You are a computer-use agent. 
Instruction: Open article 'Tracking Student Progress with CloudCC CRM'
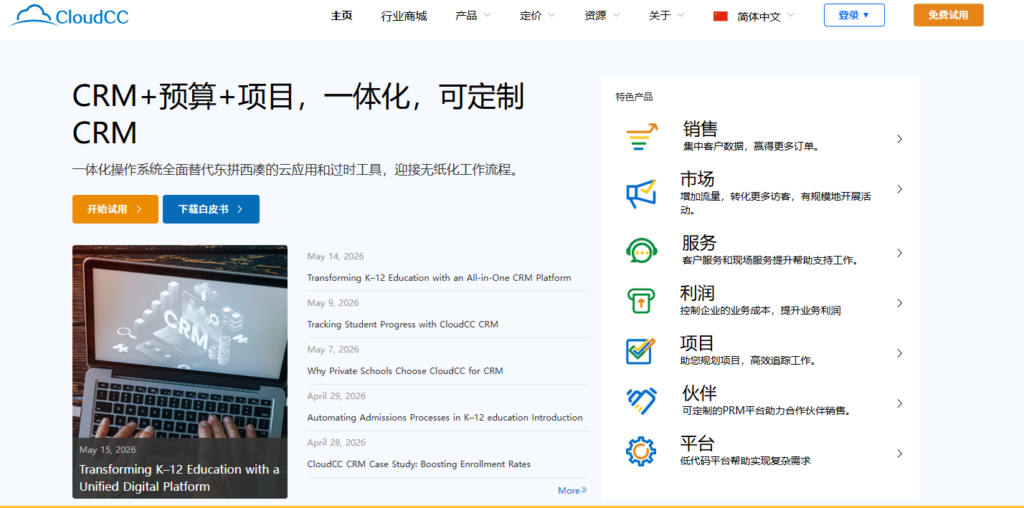point(402,325)
